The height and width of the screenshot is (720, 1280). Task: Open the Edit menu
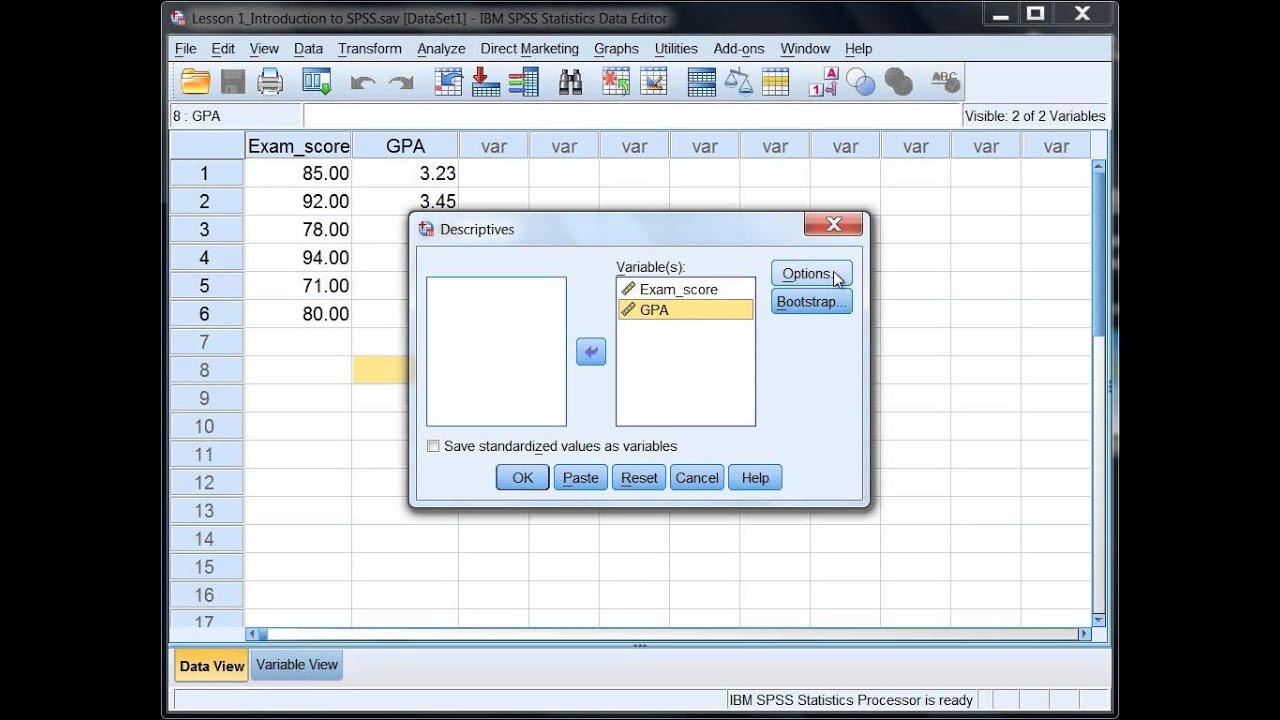(223, 48)
